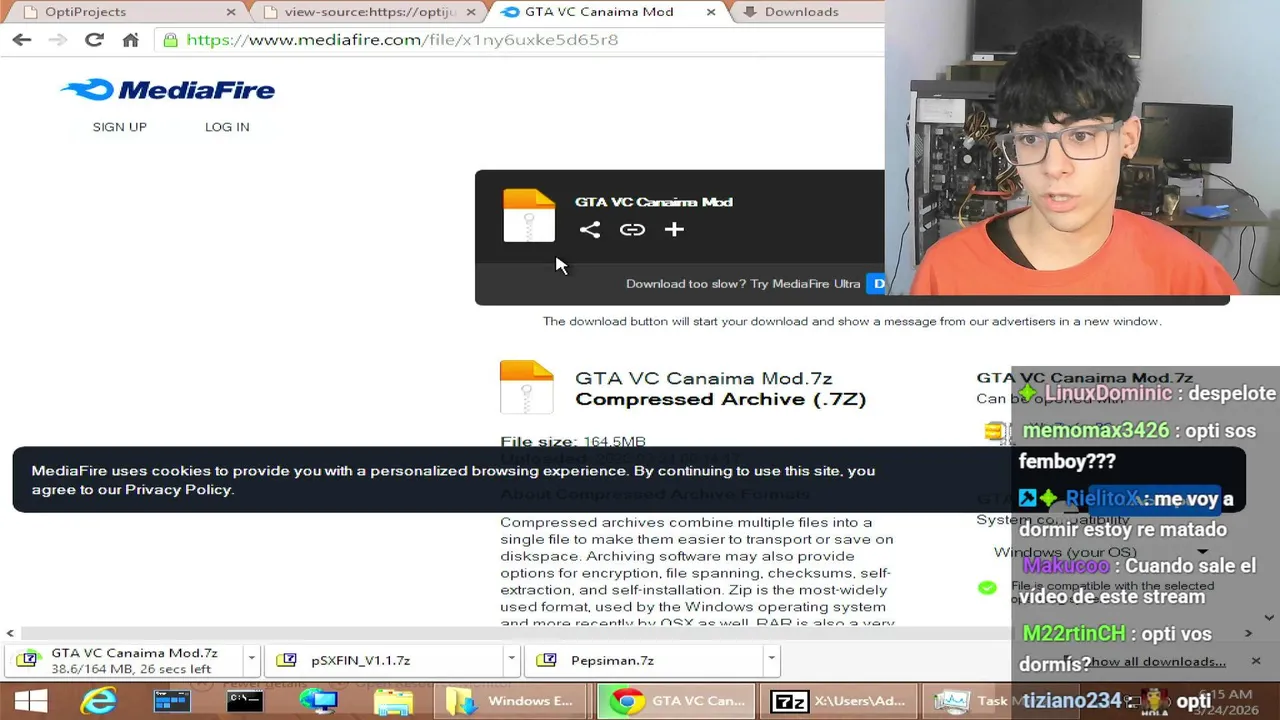This screenshot has height=720, width=1280.
Task: Open Server Manager on the taskbar
Action: click(172, 701)
